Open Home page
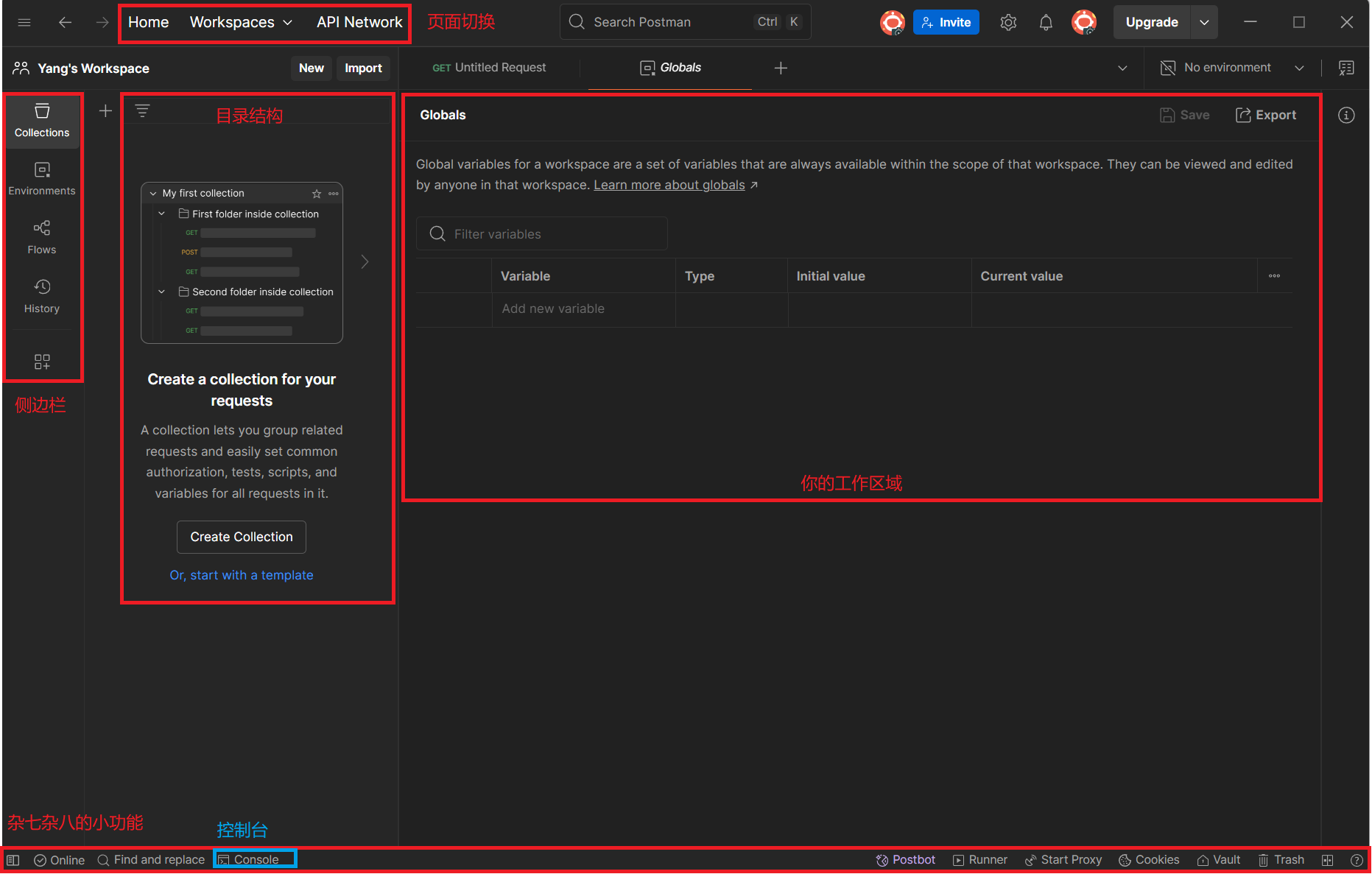Viewport: 1372px width, 874px height. pyautogui.click(x=148, y=22)
